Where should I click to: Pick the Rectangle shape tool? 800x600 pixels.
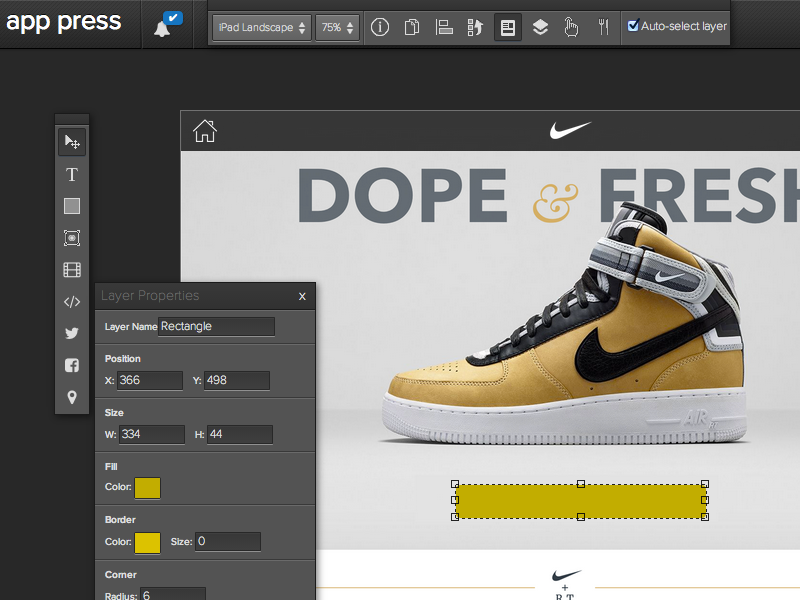(72, 207)
